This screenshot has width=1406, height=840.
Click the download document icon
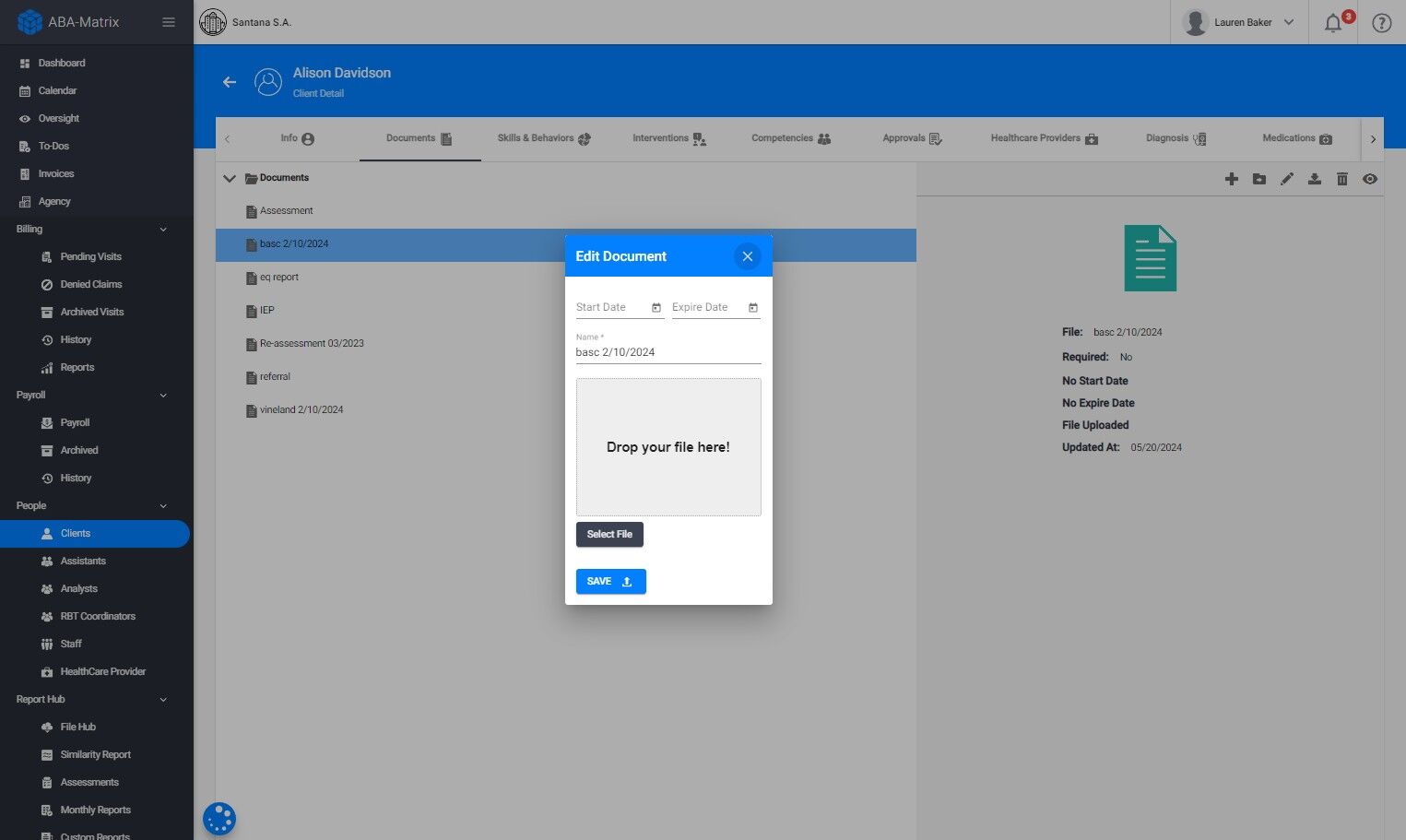[x=1315, y=179]
